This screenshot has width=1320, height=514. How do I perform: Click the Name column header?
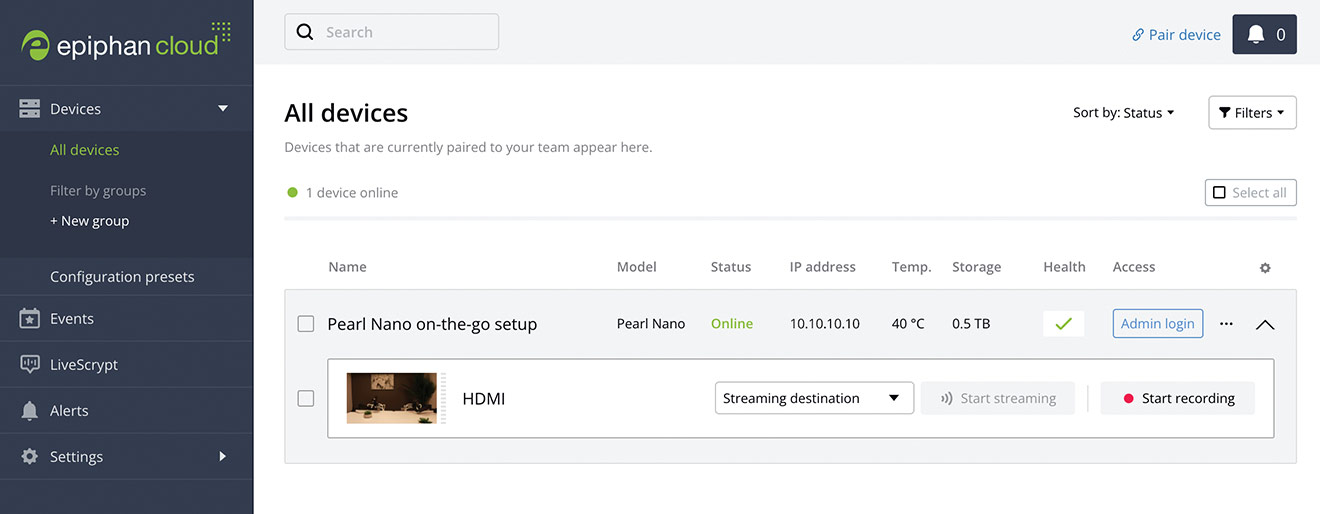(347, 267)
